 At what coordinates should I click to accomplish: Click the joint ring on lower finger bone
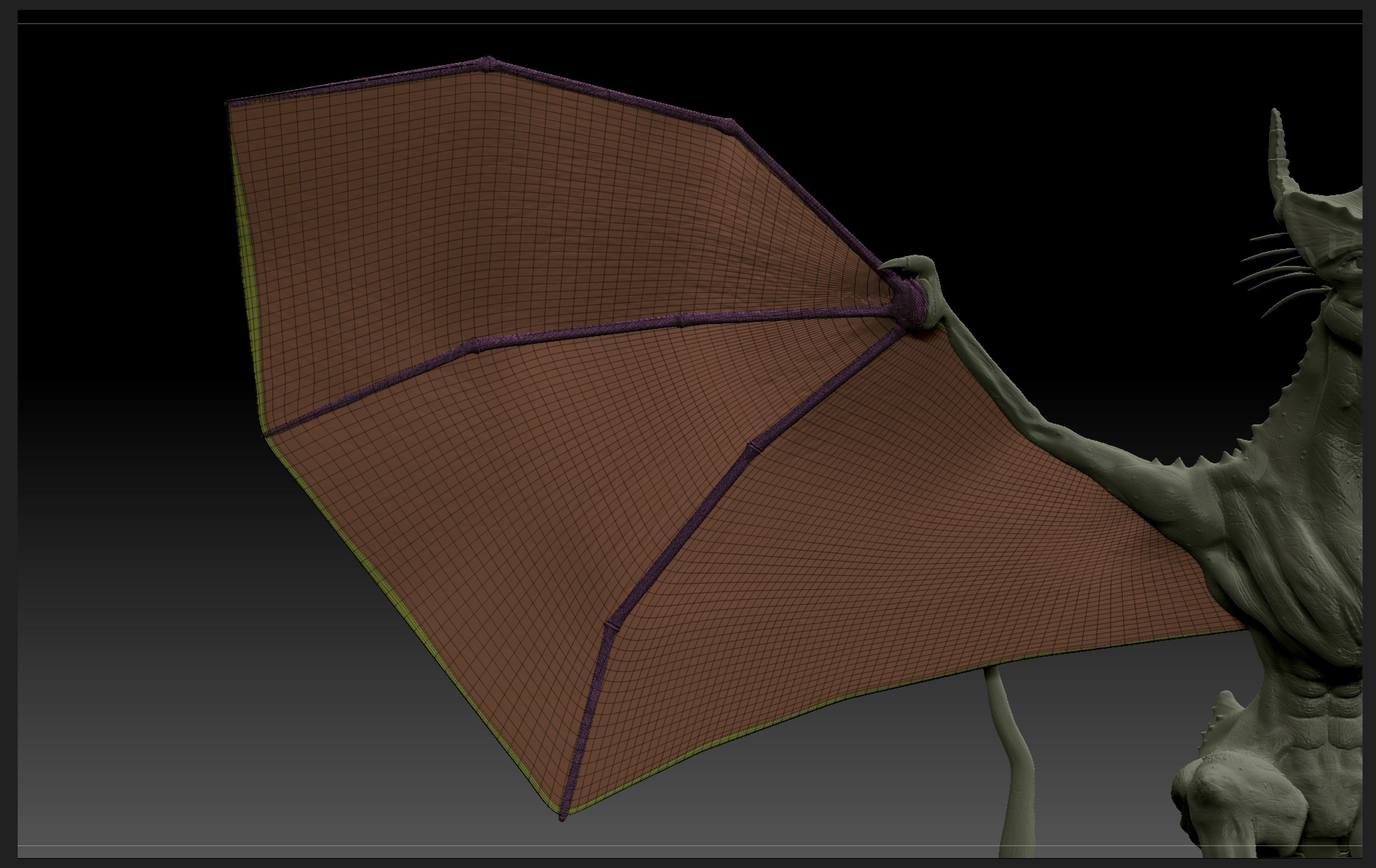coord(756,447)
